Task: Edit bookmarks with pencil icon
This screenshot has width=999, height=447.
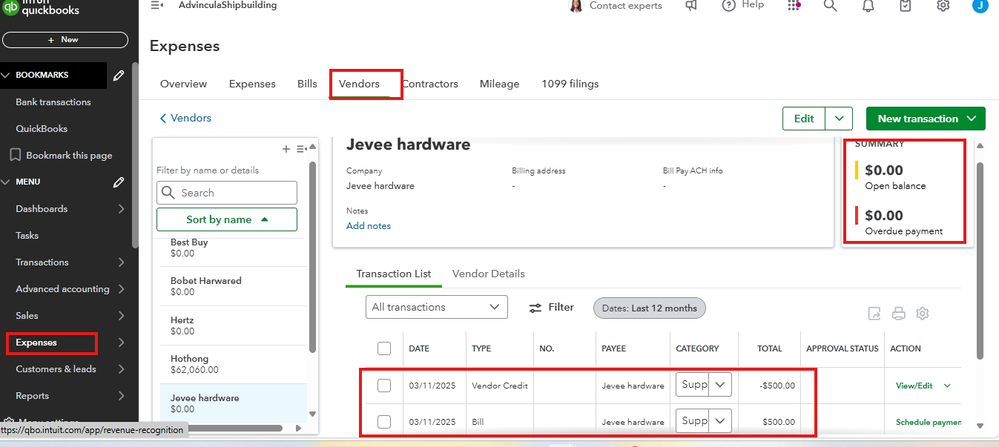Action: (119, 75)
